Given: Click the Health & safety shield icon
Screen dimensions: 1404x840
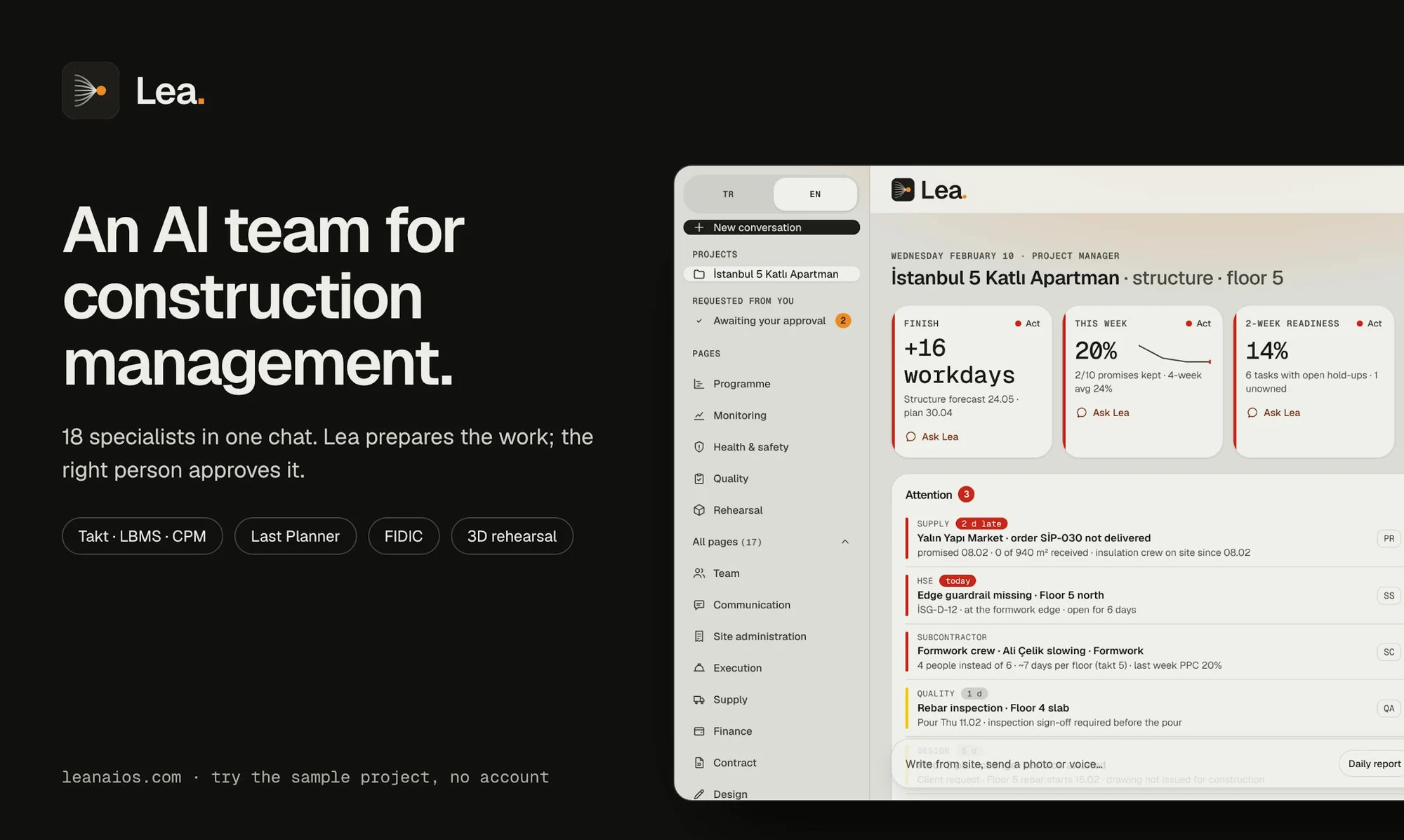Looking at the screenshot, I should coord(698,447).
